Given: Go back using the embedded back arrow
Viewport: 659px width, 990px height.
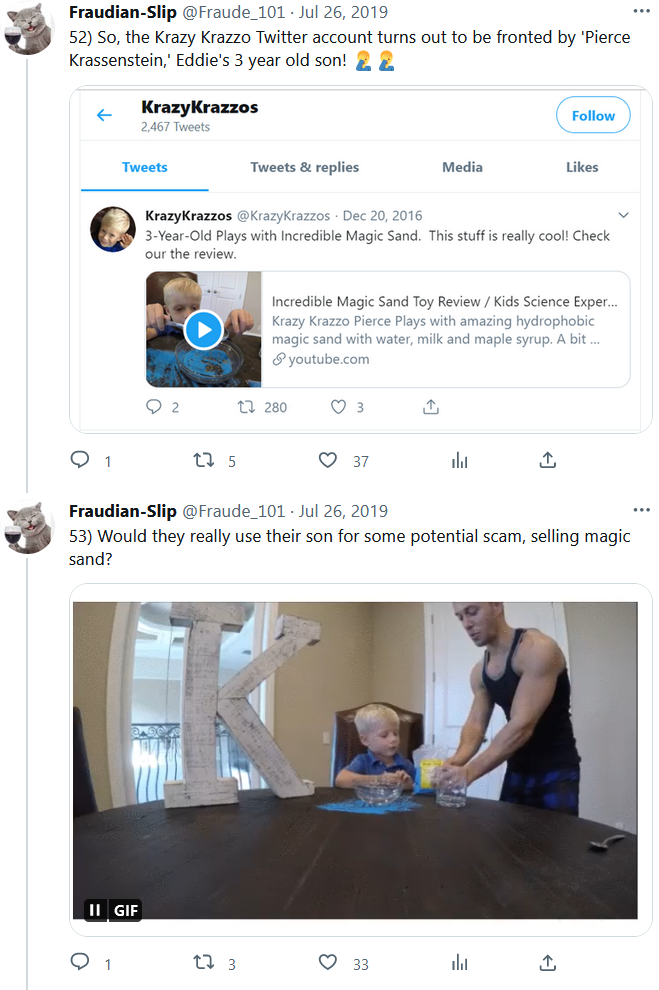Looking at the screenshot, I should pos(104,116).
